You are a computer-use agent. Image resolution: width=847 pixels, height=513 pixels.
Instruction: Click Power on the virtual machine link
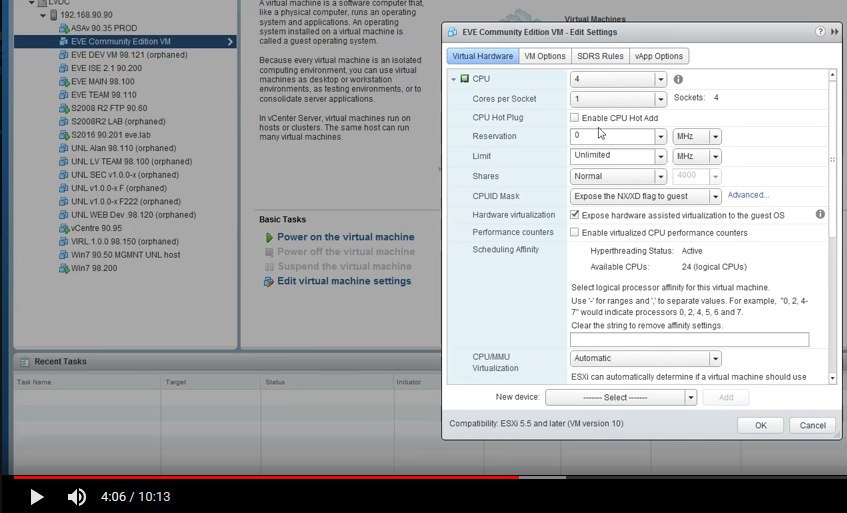tap(346, 237)
